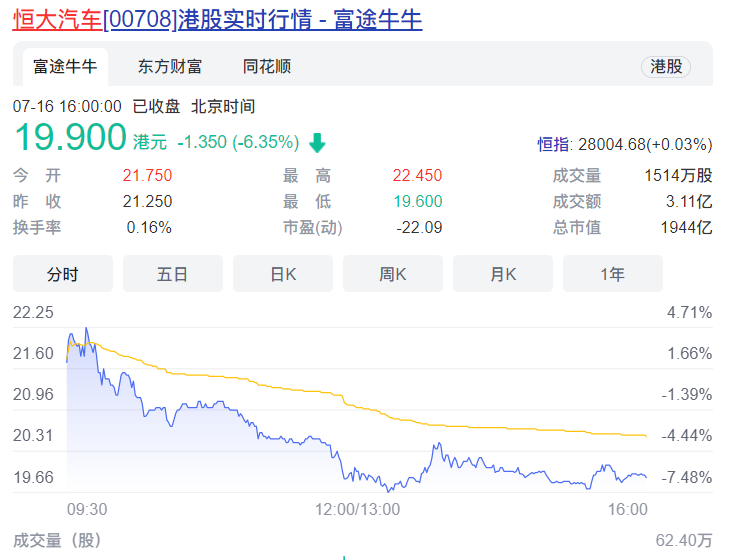740x560 pixels.
Task: Select the 1年 chart view
Action: tap(613, 274)
